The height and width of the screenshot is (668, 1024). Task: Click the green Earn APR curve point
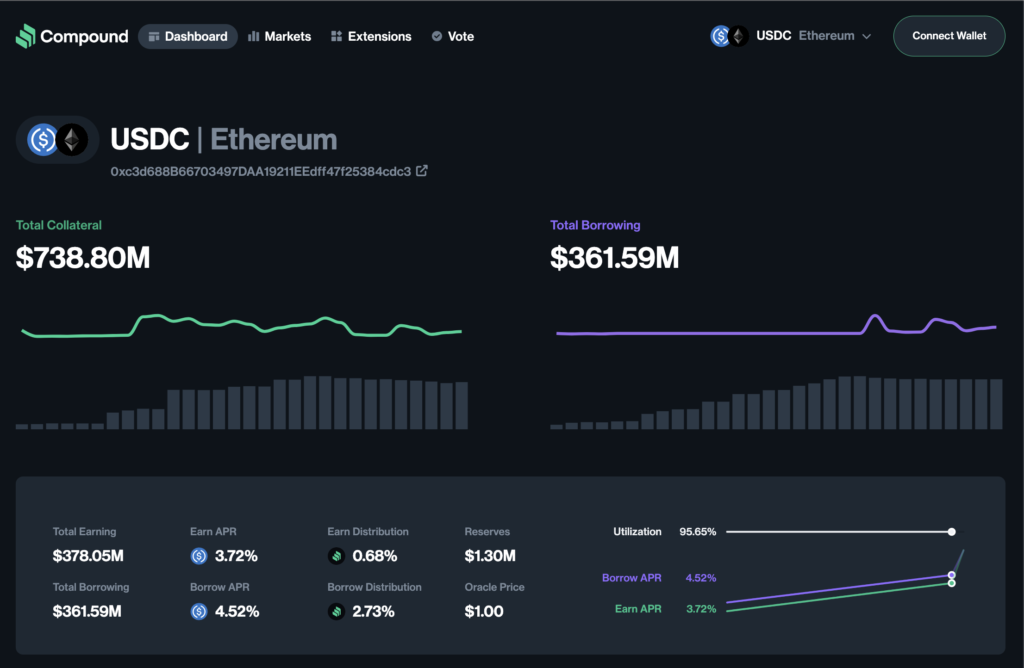tap(952, 583)
